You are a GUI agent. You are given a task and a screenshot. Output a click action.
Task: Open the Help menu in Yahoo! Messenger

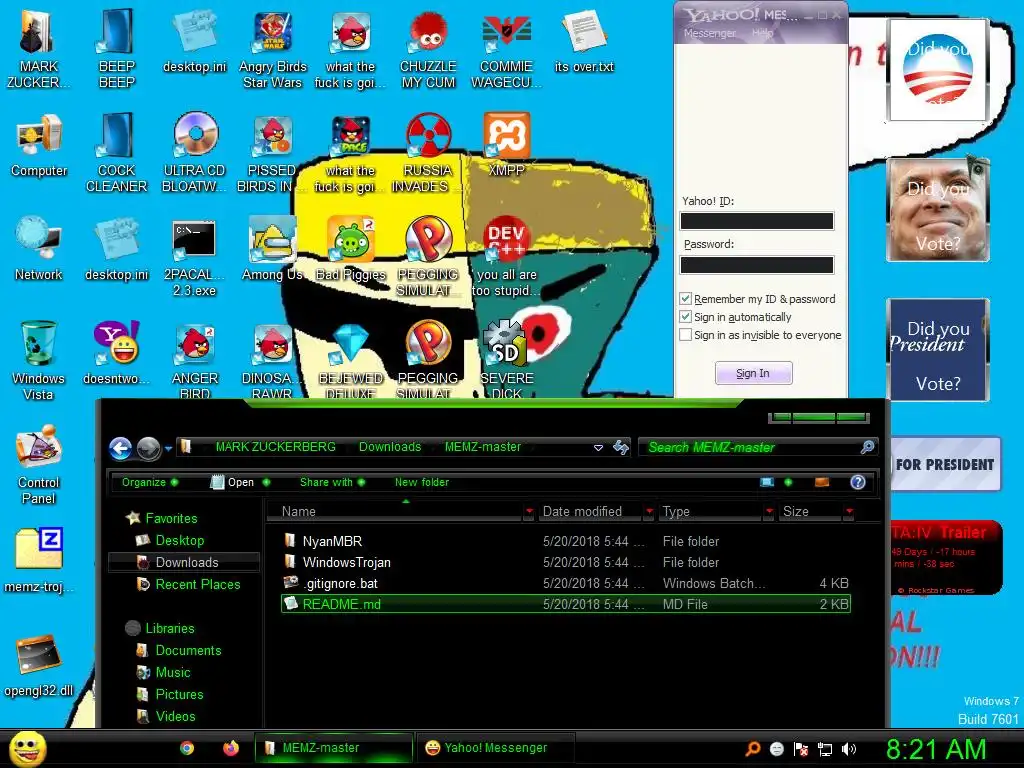tap(762, 33)
